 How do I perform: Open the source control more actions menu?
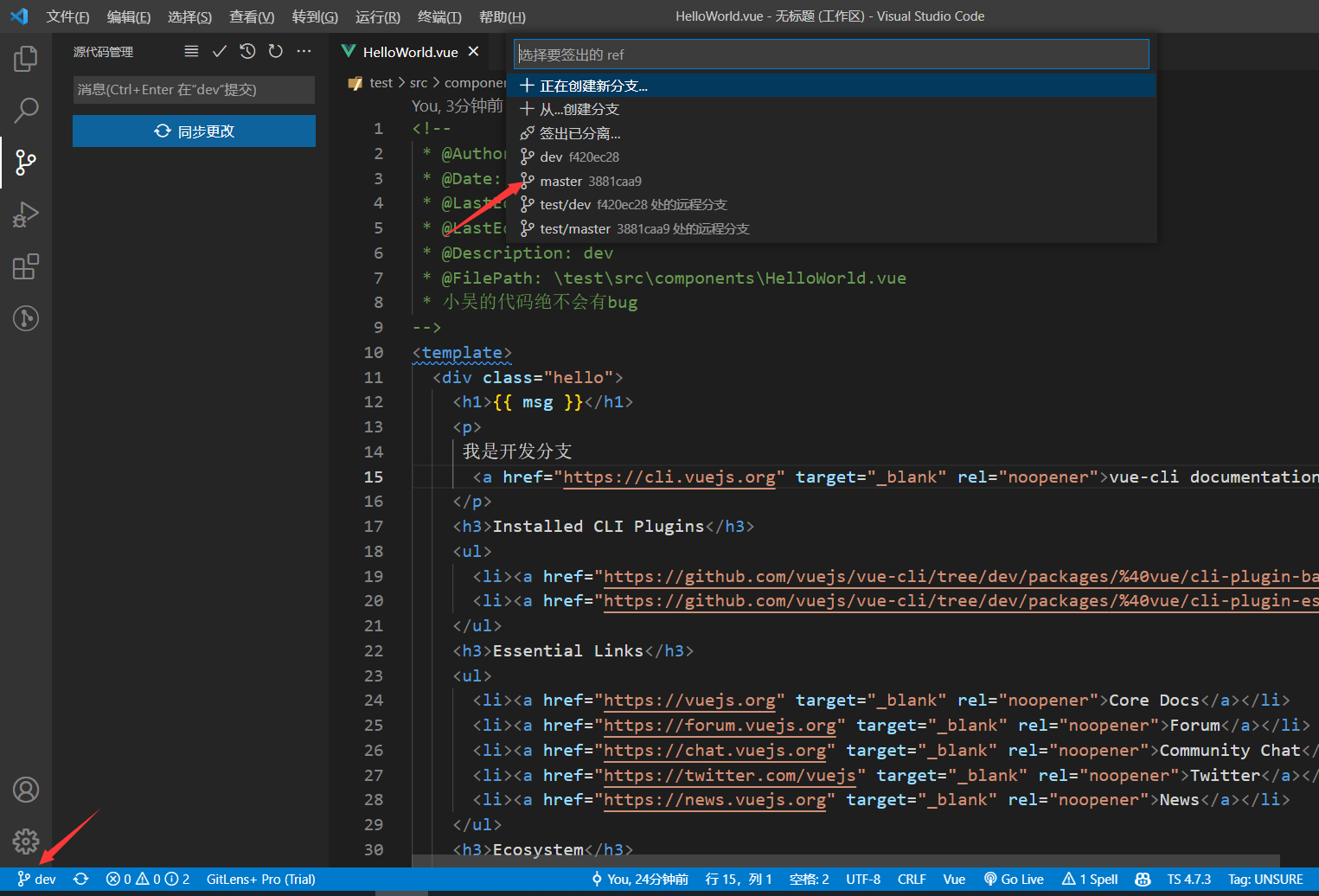tap(304, 52)
